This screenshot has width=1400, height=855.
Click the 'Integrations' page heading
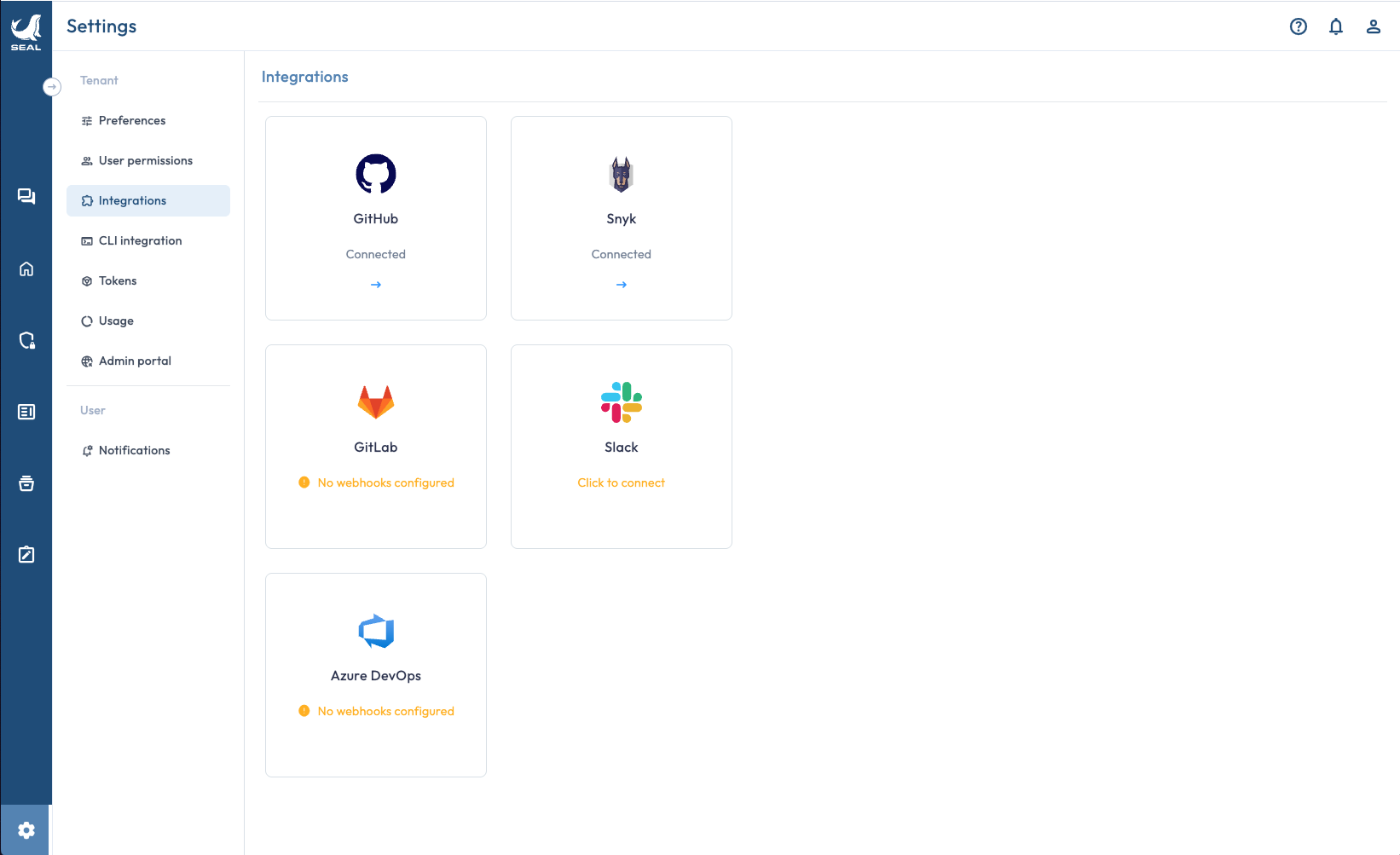(305, 77)
